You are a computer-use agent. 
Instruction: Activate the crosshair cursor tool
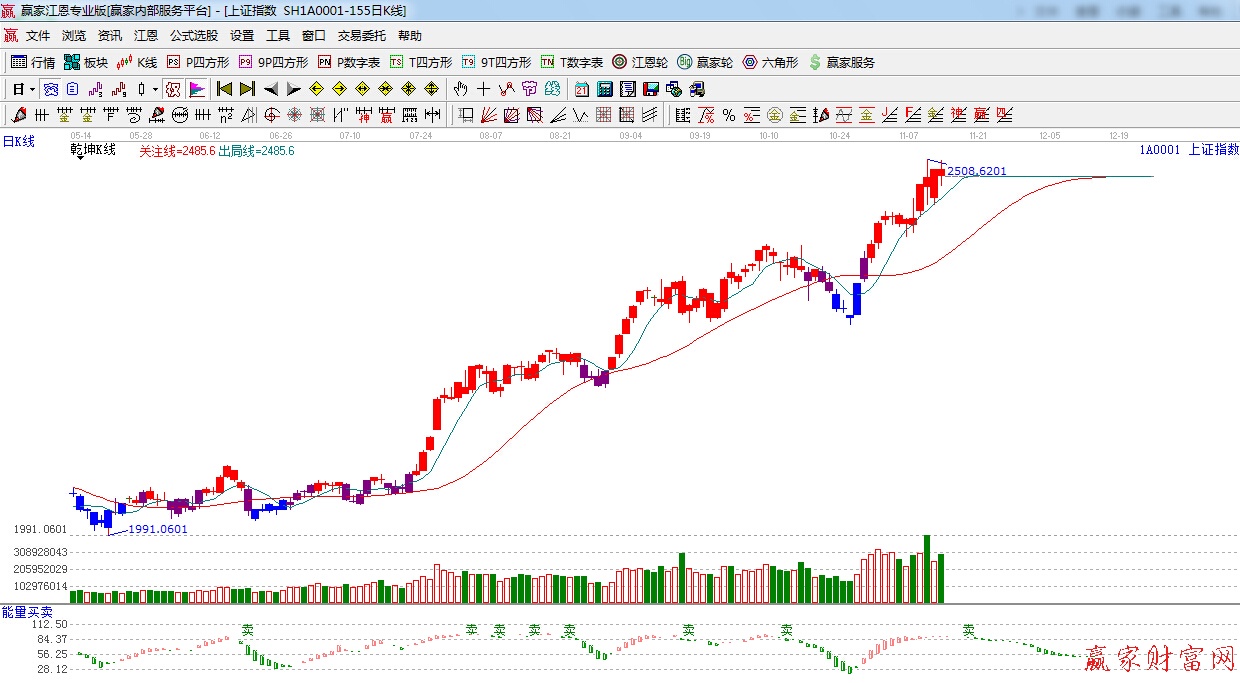[484, 89]
